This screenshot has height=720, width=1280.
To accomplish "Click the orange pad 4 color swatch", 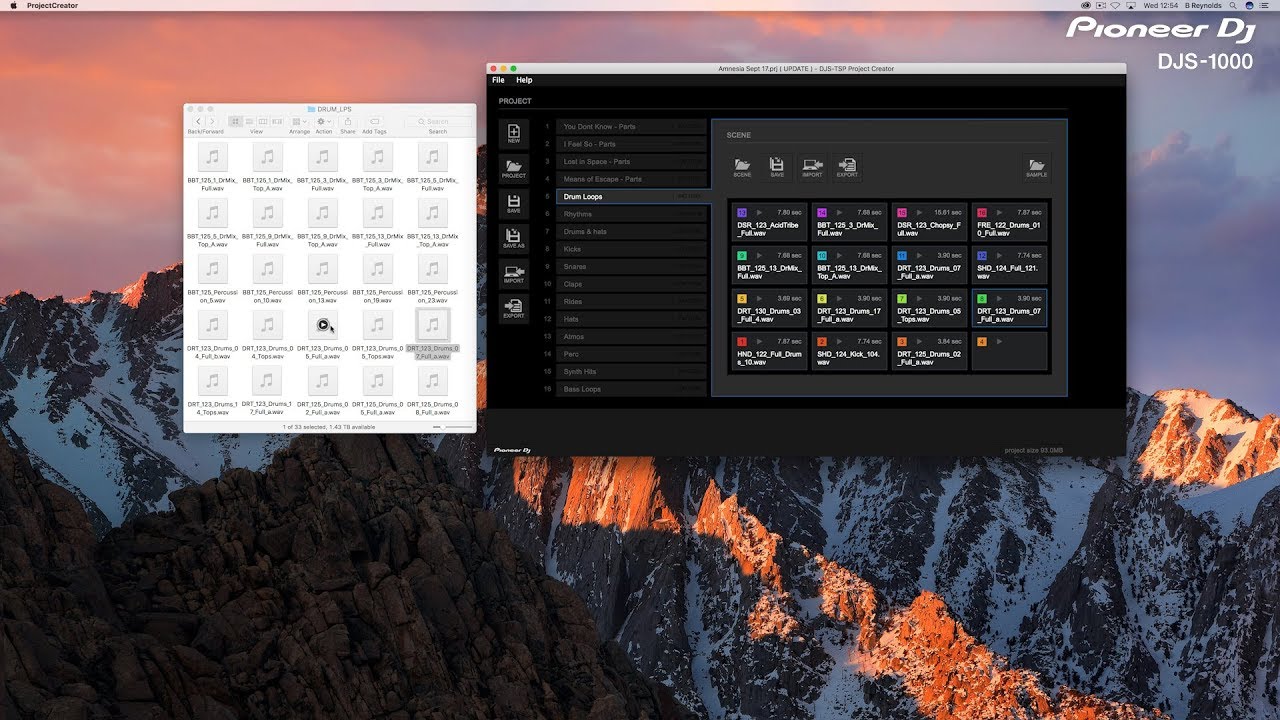I will [982, 342].
